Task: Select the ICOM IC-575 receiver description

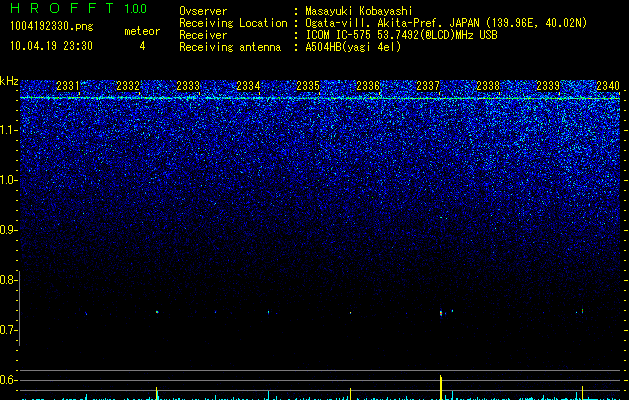Action: point(401,35)
